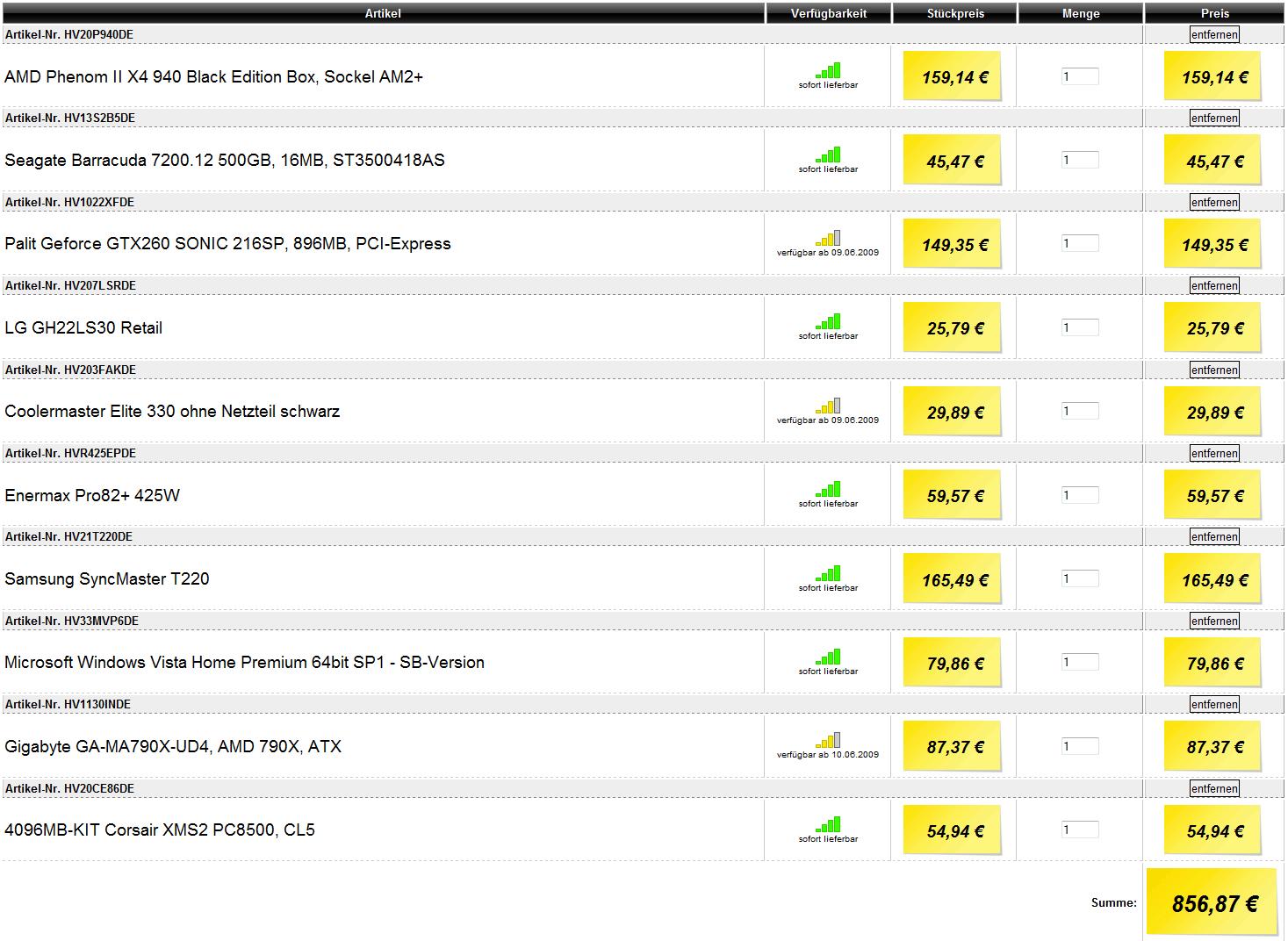Image resolution: width=1288 pixels, height=941 pixels.
Task: Select article number HV20CE86DE
Action: [x=99, y=788]
